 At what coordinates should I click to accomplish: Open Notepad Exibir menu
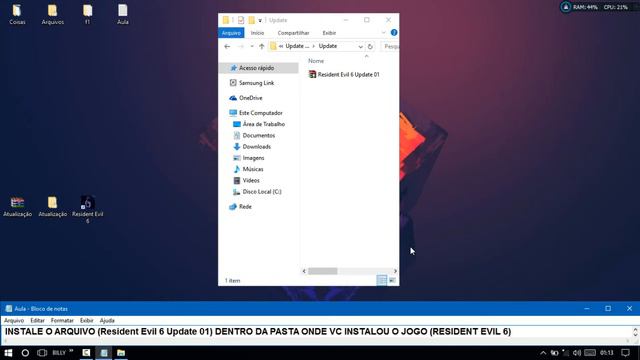[x=87, y=320]
